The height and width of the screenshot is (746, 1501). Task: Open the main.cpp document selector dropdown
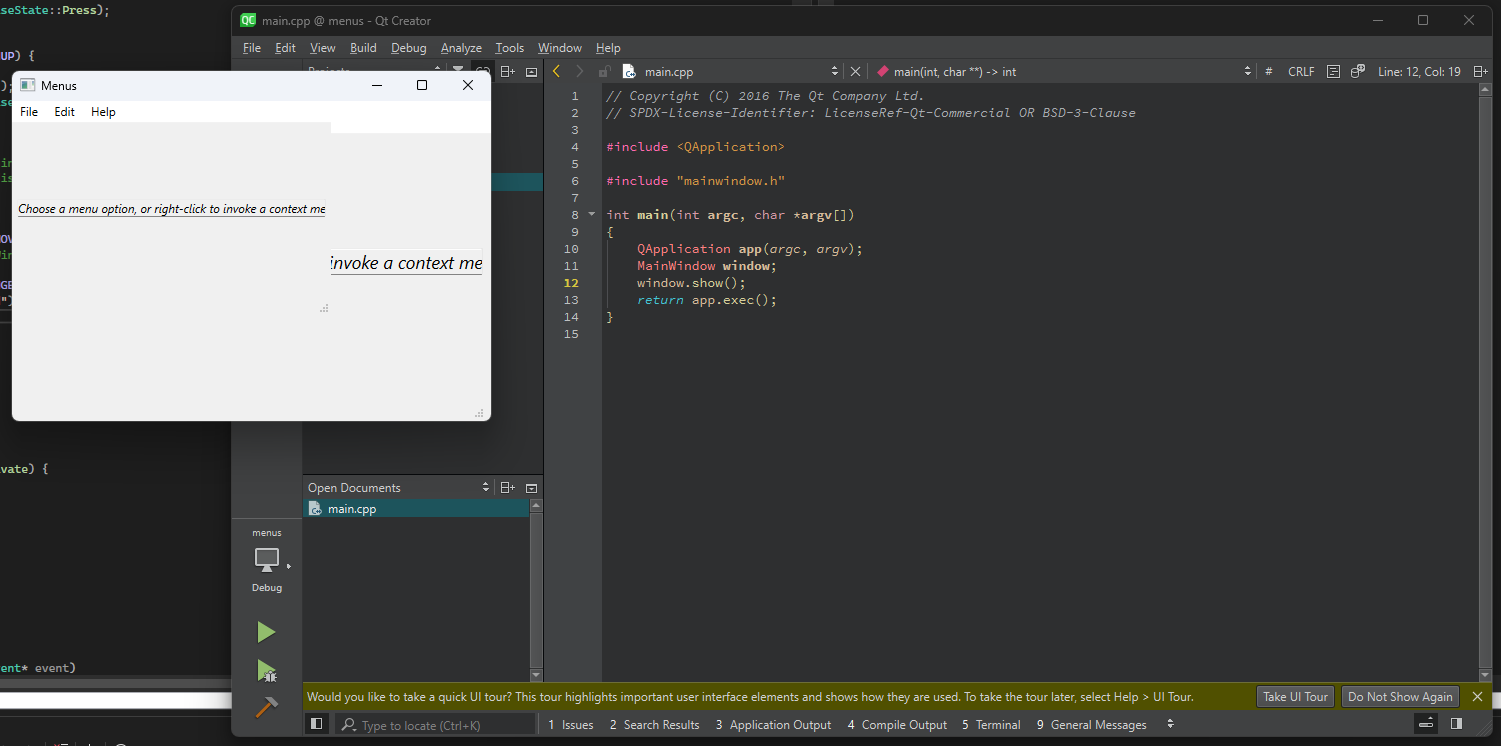pyautogui.click(x=835, y=71)
